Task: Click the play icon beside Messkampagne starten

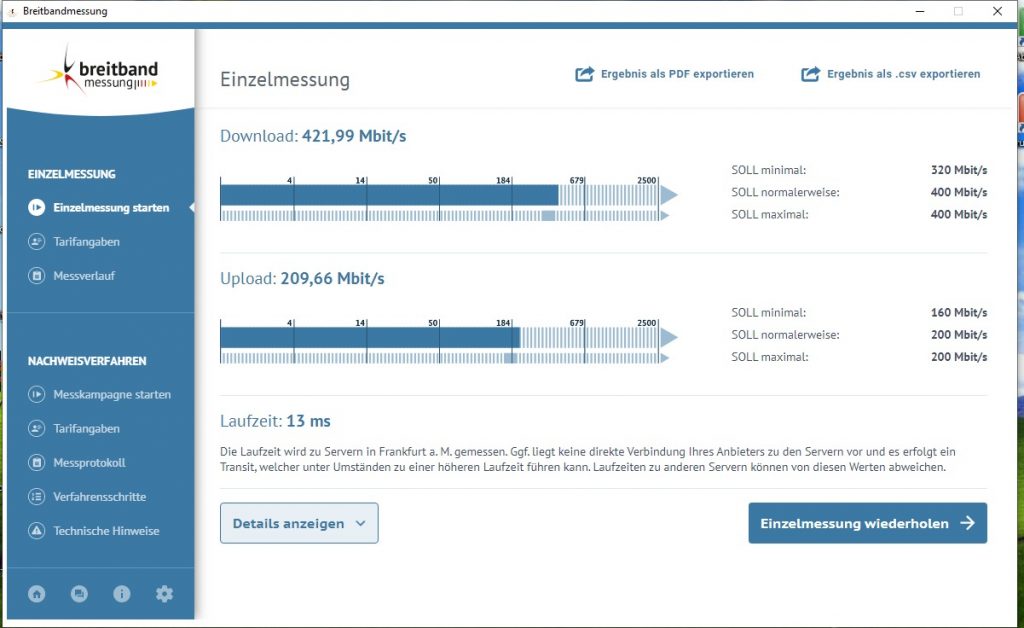Action: (x=37, y=395)
